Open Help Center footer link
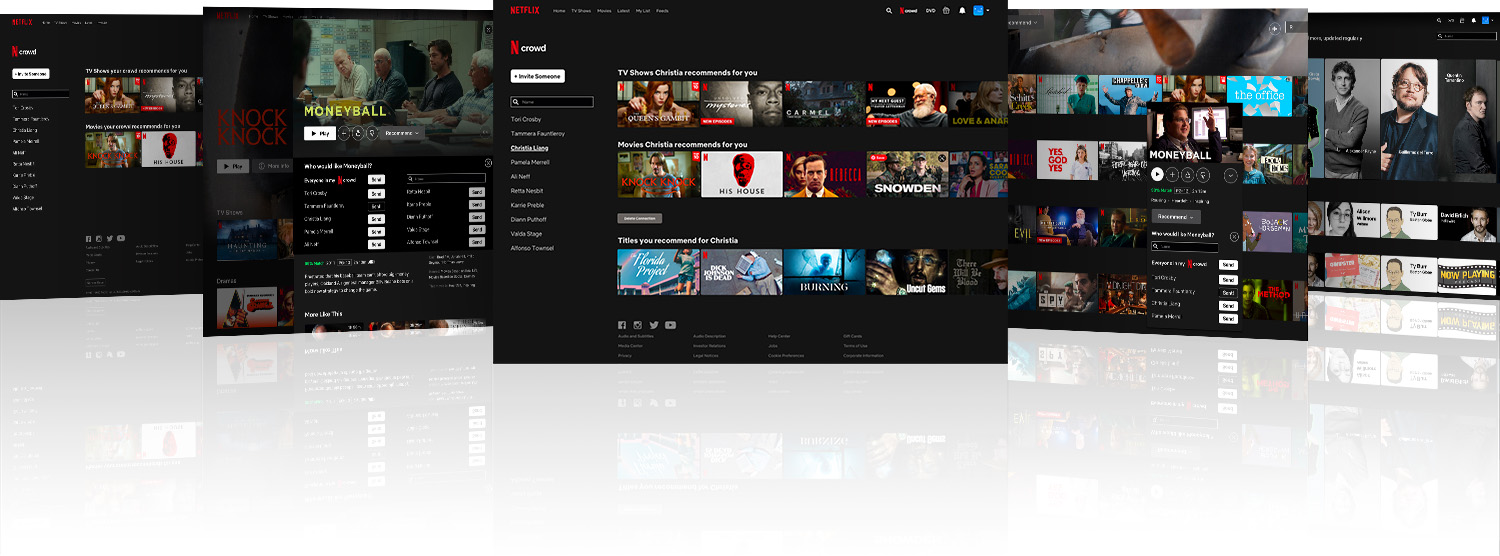 779,336
